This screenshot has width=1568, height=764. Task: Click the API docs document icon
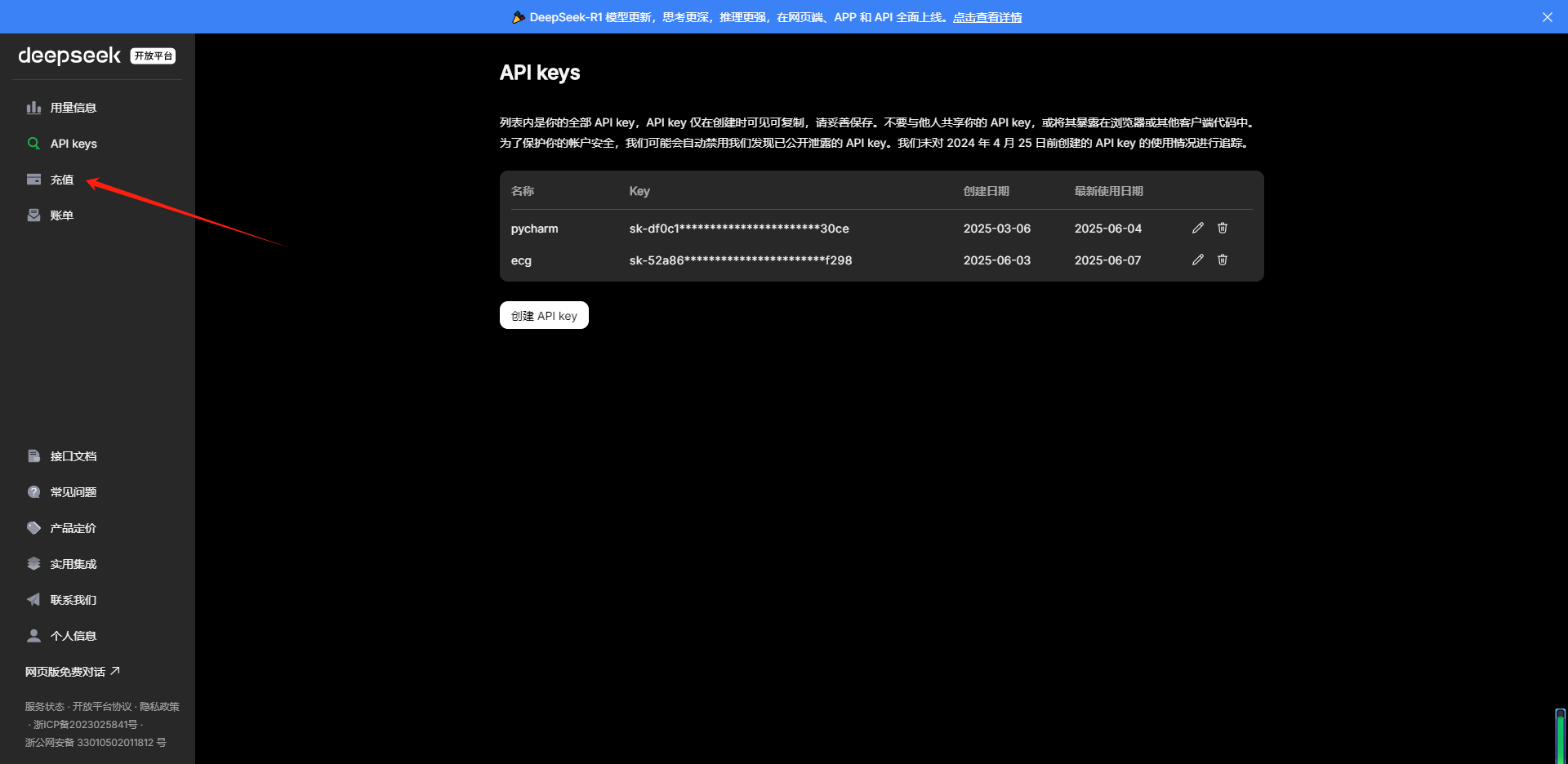tap(33, 456)
